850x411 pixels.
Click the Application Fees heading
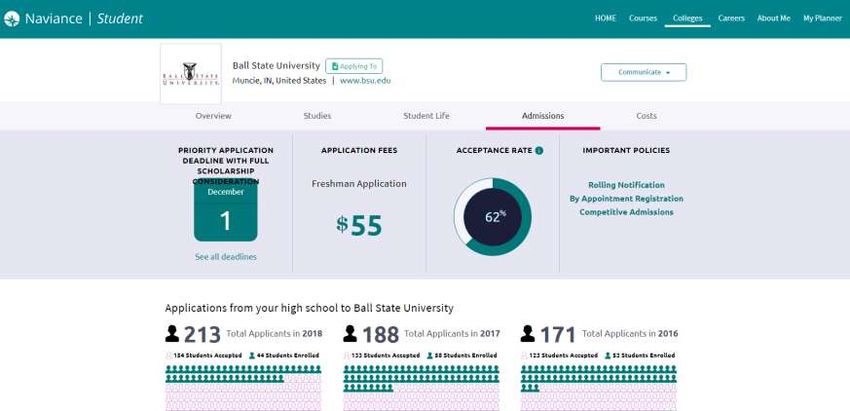[359, 151]
